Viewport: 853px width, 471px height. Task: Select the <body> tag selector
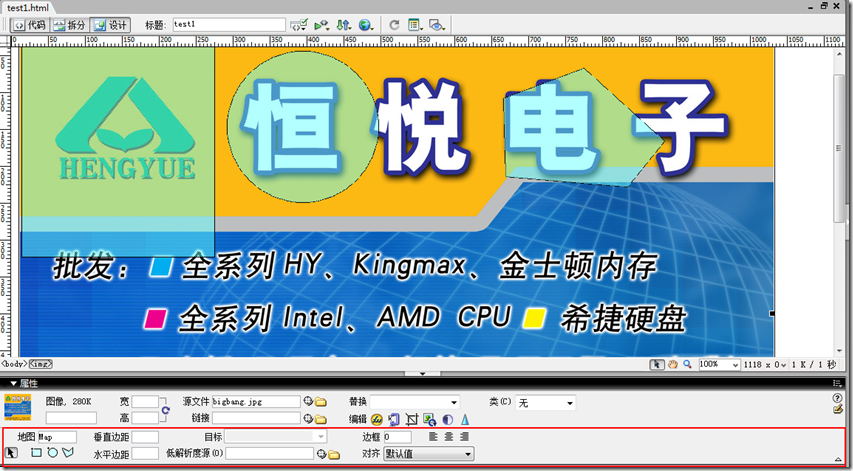[15, 364]
